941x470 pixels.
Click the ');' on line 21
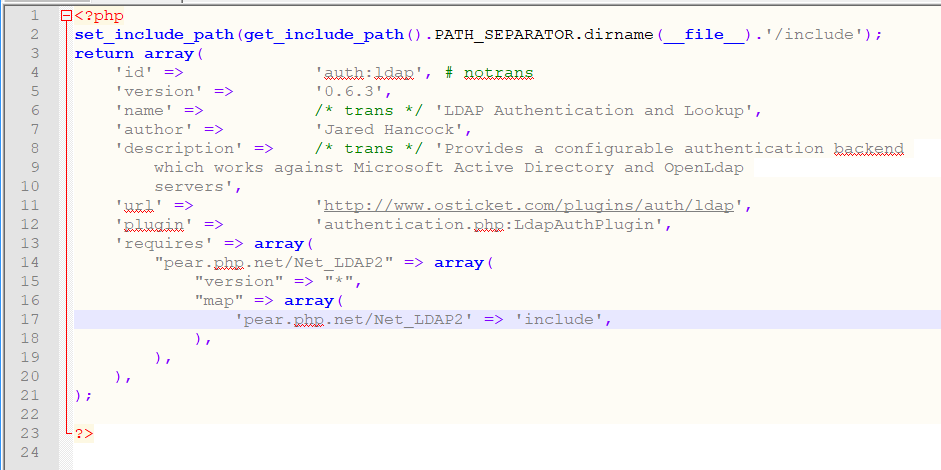tap(85, 396)
